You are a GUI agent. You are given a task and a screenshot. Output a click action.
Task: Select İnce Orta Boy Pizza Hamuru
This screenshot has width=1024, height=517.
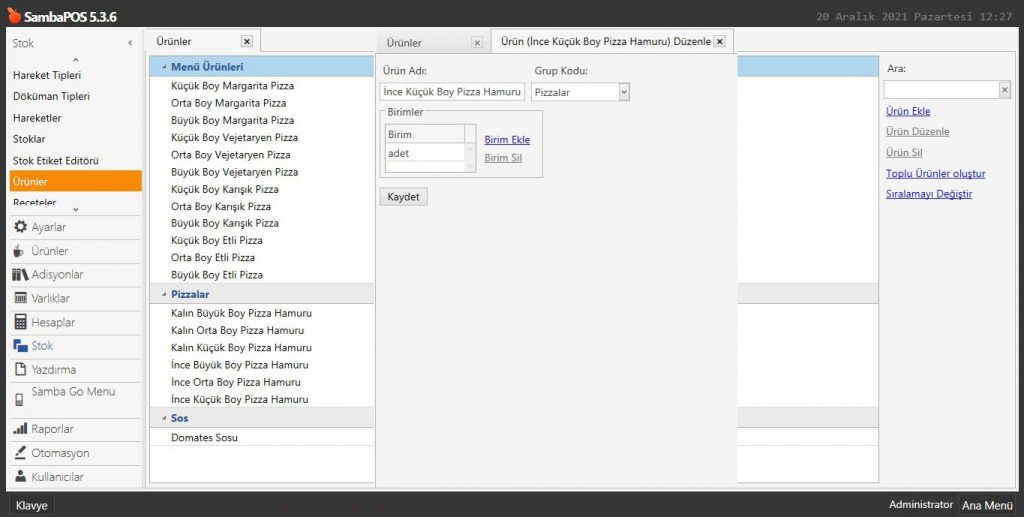pyautogui.click(x=236, y=383)
